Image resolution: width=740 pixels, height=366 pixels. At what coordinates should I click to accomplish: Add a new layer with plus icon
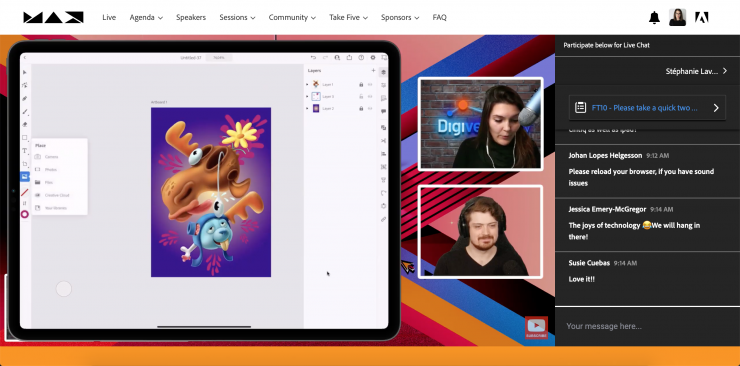click(373, 70)
